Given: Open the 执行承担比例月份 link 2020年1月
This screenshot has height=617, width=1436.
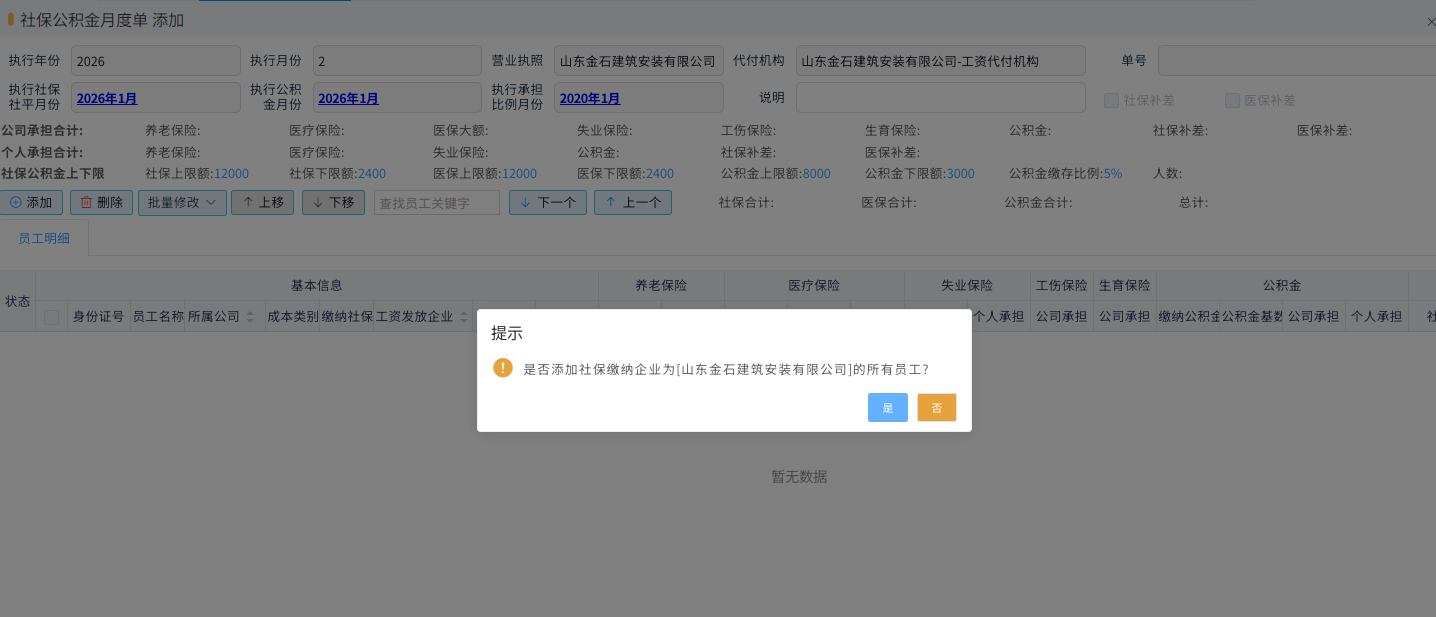Looking at the screenshot, I should coord(589,98).
